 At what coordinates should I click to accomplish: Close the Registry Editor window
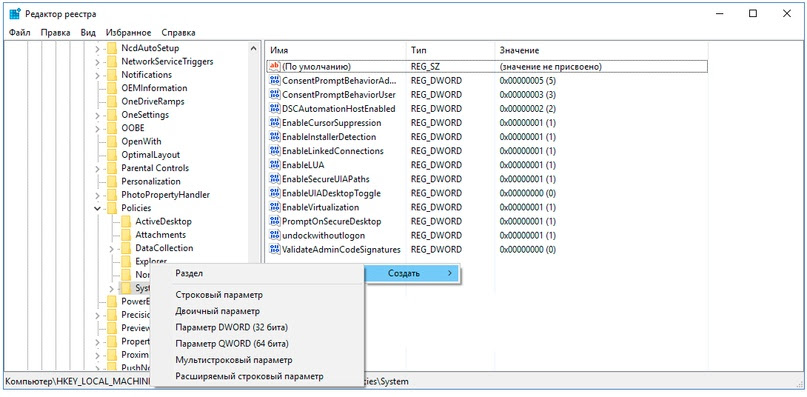(786, 14)
